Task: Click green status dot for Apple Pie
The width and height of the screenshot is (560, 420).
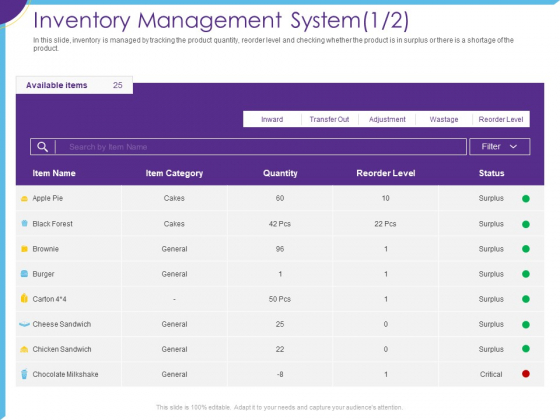Action: 526,199
